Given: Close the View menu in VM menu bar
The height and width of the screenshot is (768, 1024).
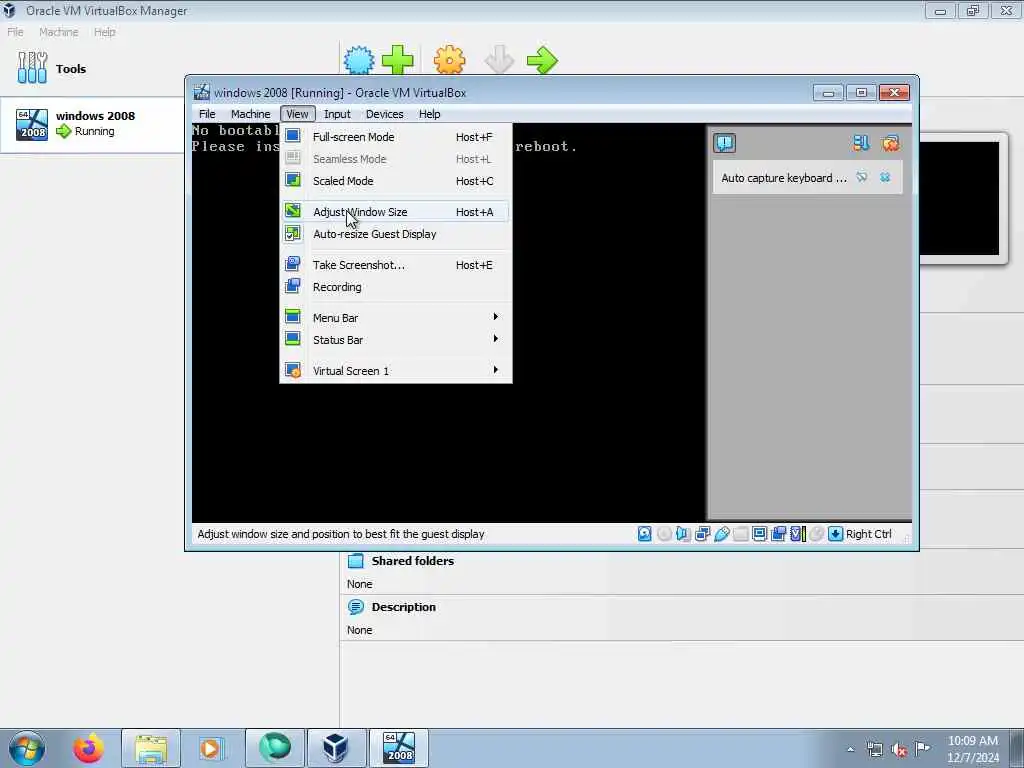Looking at the screenshot, I should pyautogui.click(x=297, y=114).
